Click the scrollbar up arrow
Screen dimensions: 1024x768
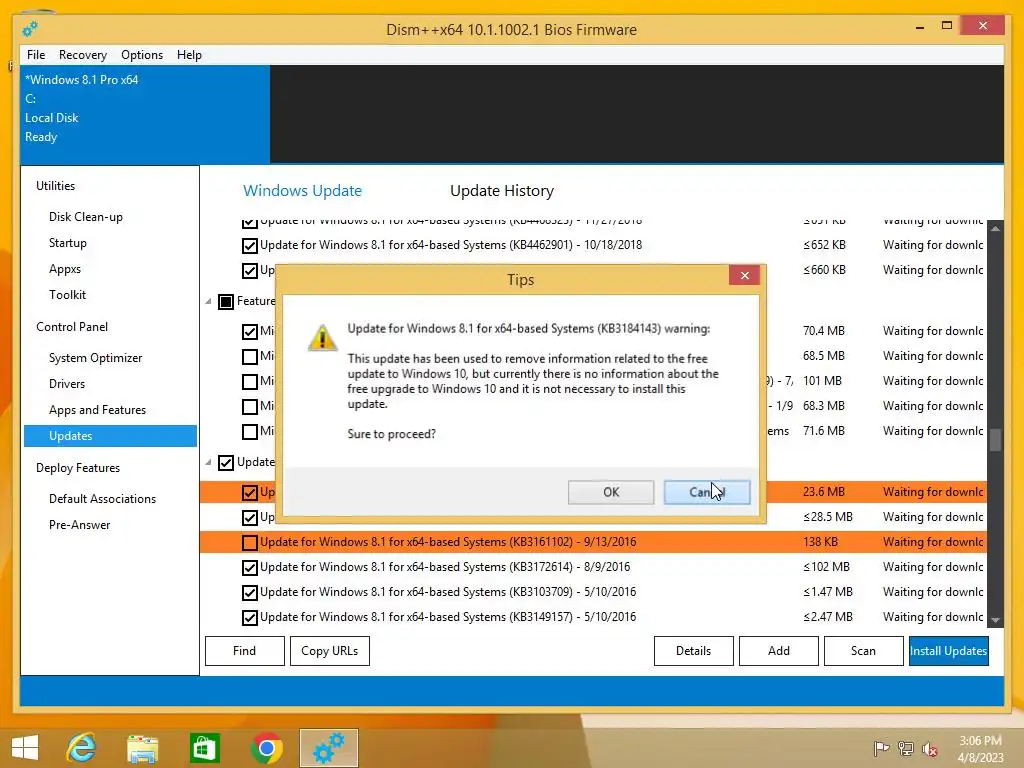tap(995, 229)
